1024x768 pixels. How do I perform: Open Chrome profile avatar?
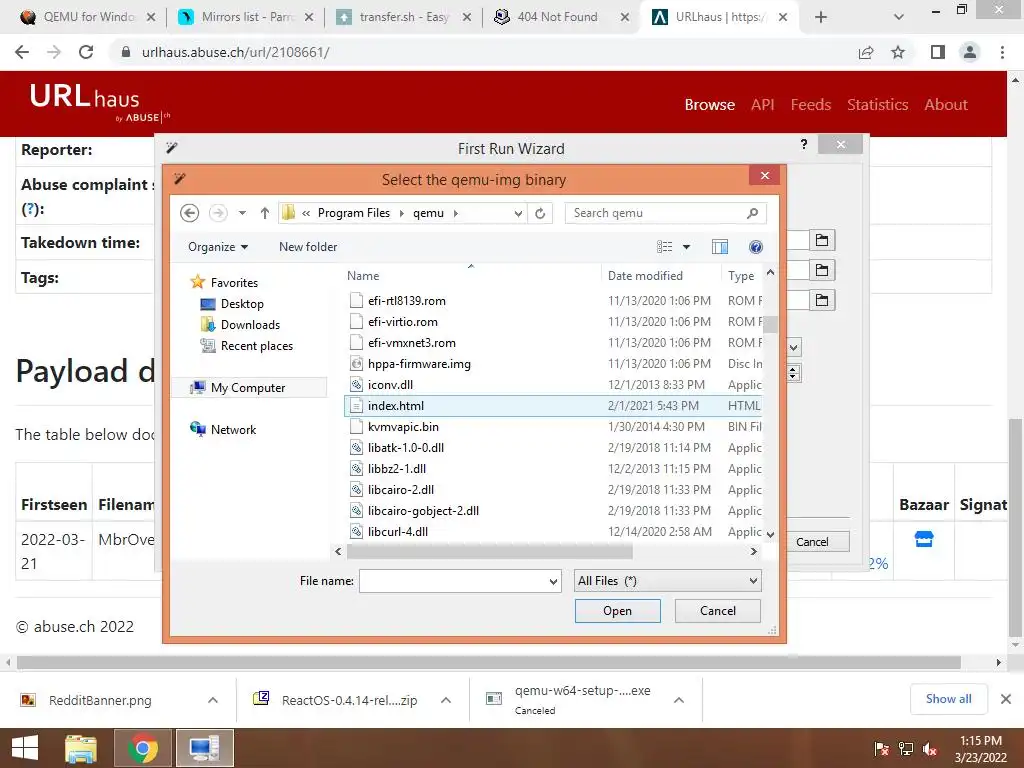(970, 52)
